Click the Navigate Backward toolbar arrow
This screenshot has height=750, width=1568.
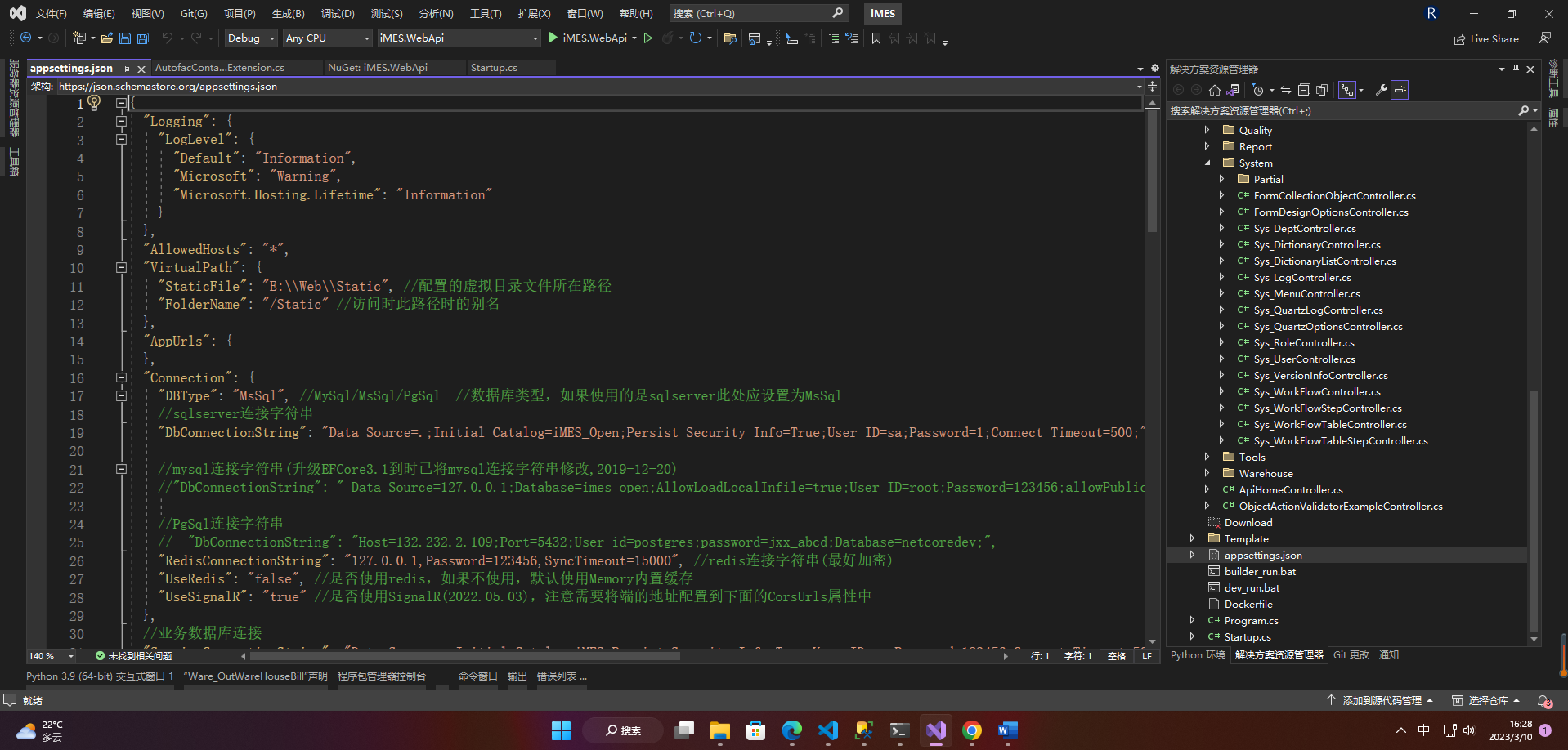(x=26, y=38)
